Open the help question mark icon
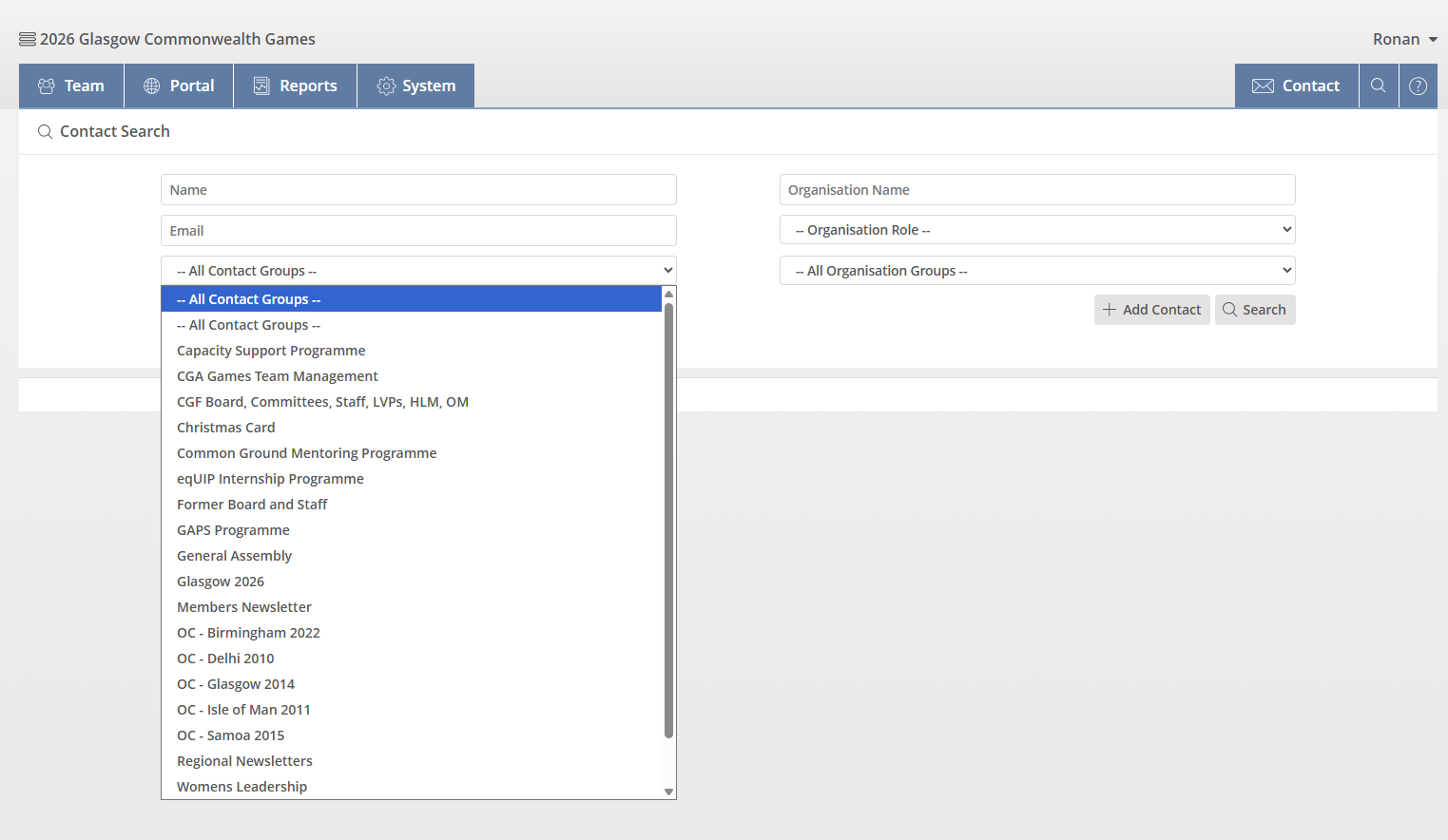This screenshot has width=1448, height=840. click(1418, 86)
